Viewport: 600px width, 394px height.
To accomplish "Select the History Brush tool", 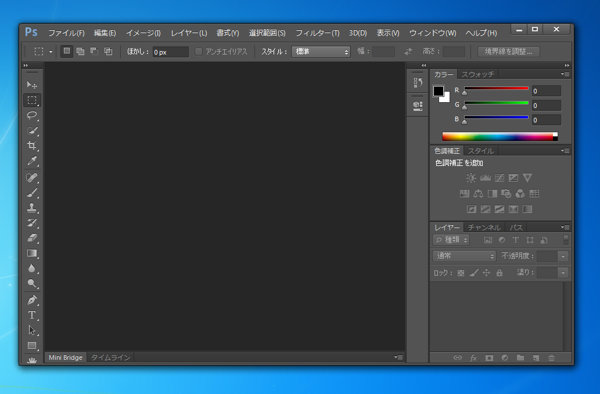I will 32,223.
